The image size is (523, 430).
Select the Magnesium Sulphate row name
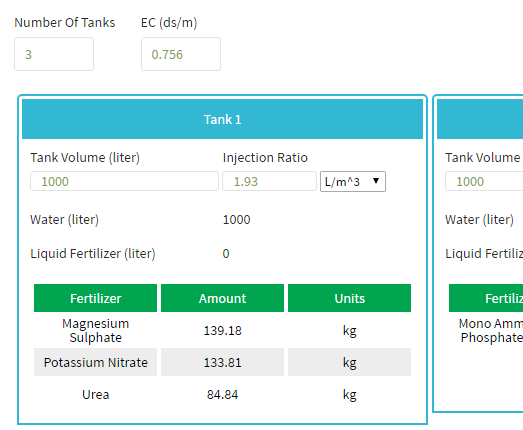(x=95, y=331)
